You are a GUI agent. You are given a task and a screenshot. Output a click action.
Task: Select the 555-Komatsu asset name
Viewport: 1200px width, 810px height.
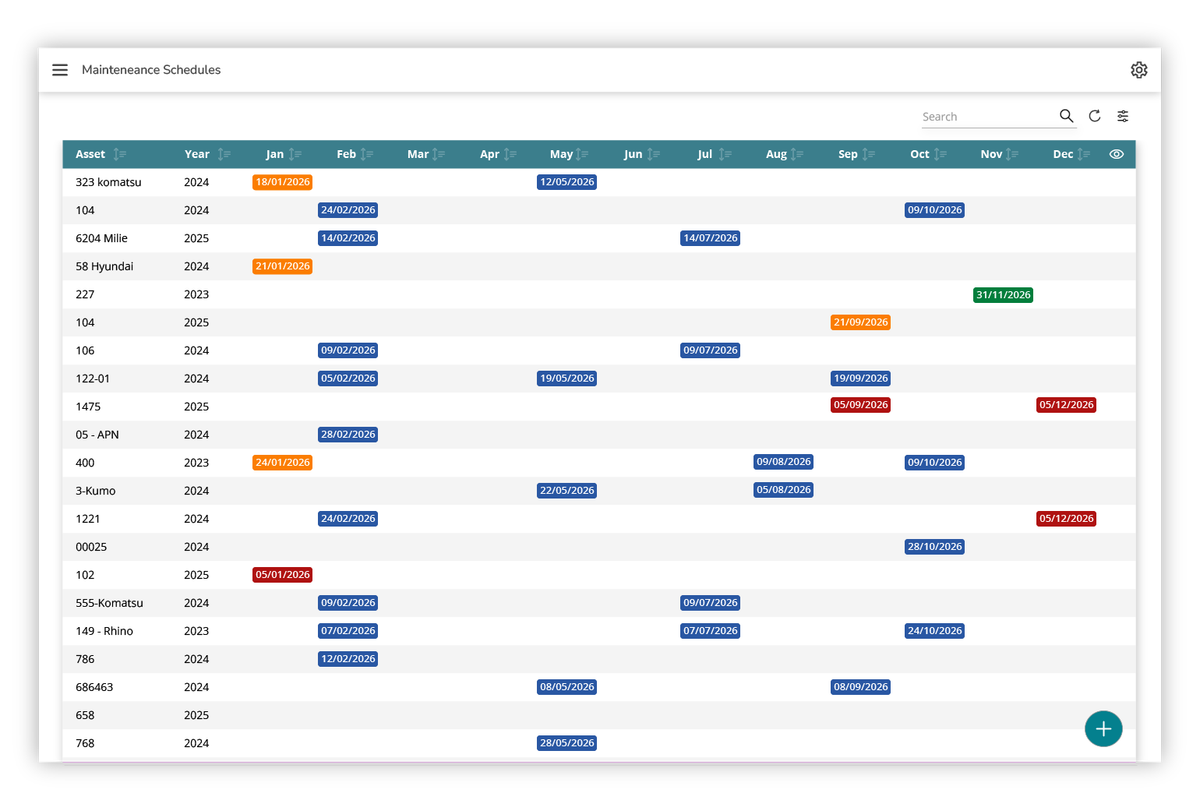[x=107, y=603]
